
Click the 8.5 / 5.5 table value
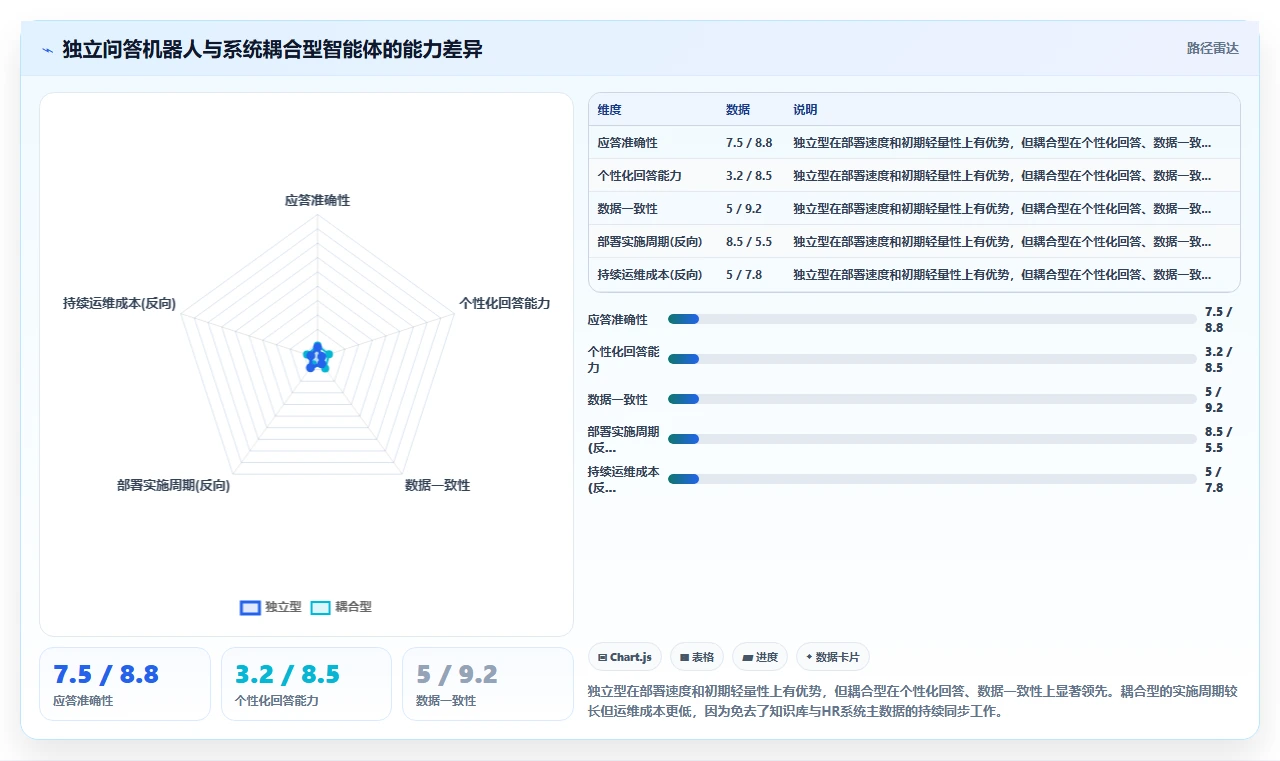749,242
